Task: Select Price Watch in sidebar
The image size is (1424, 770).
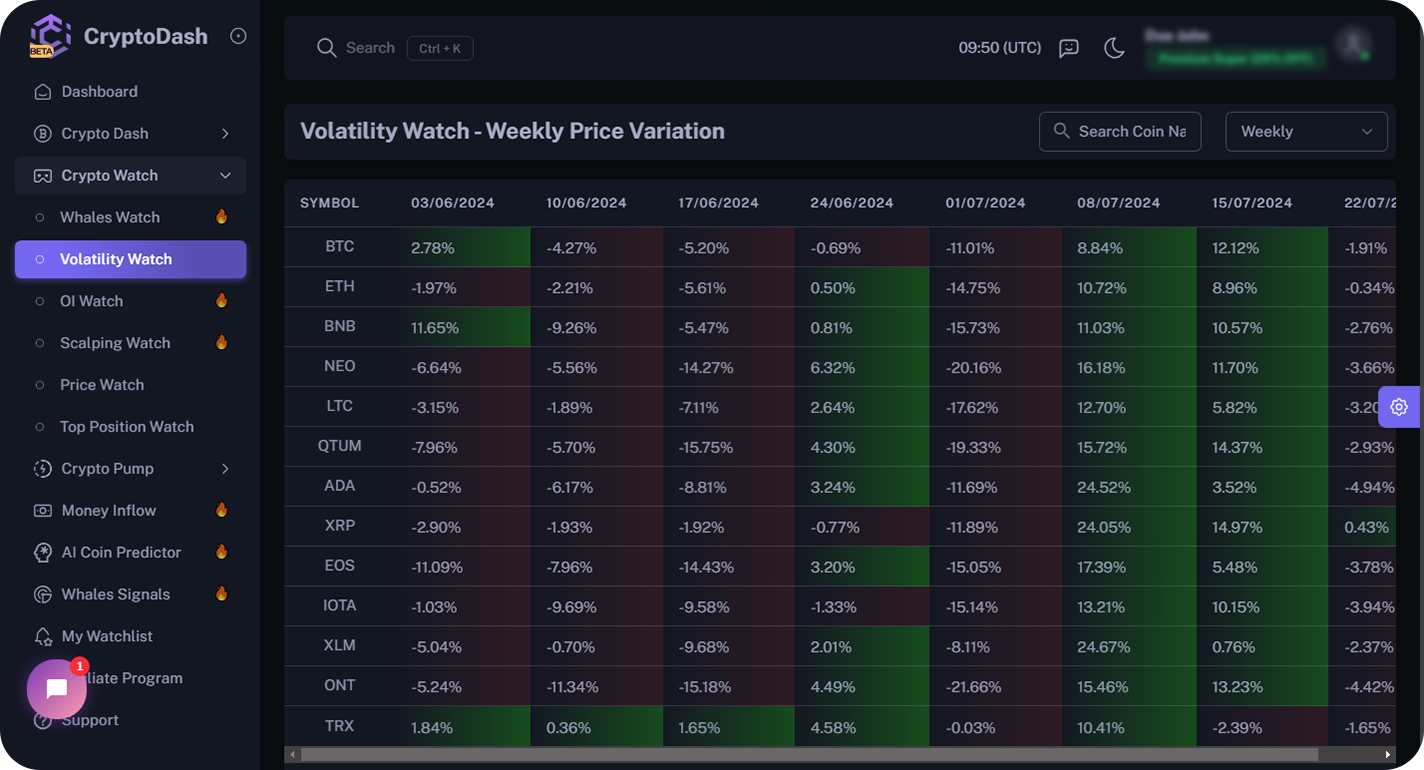Action: (x=130, y=385)
